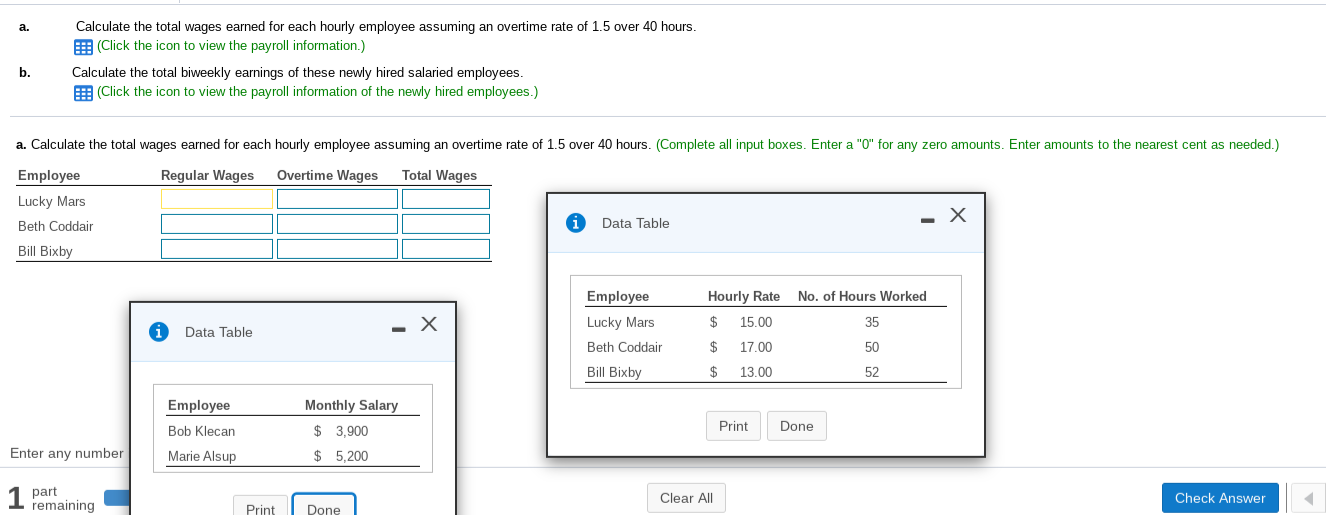Click No. of Hours Worked header
This screenshot has width=1326, height=515.
point(862,296)
